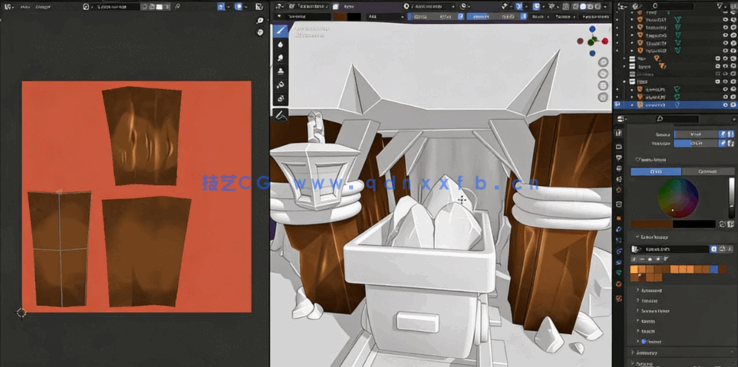Switch to Color tab in color picker

(656, 172)
